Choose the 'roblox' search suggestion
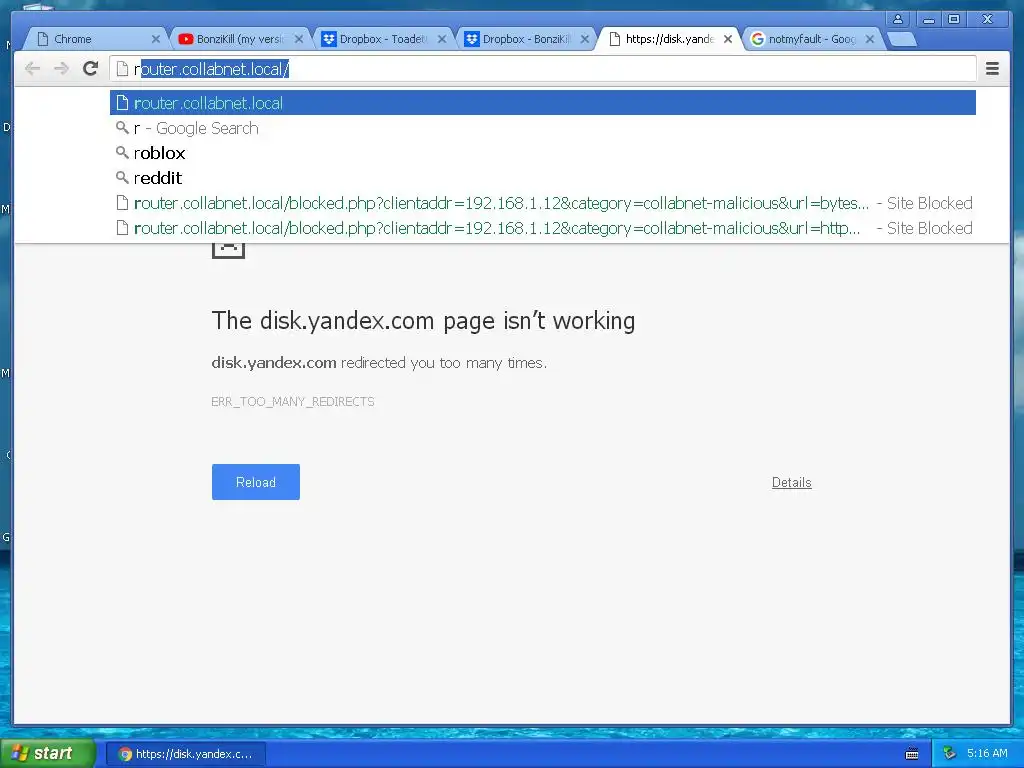 coord(543,153)
